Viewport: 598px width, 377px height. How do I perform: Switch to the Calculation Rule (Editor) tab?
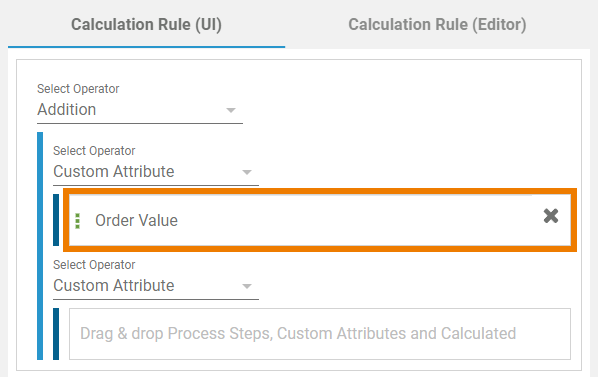pyautogui.click(x=437, y=25)
